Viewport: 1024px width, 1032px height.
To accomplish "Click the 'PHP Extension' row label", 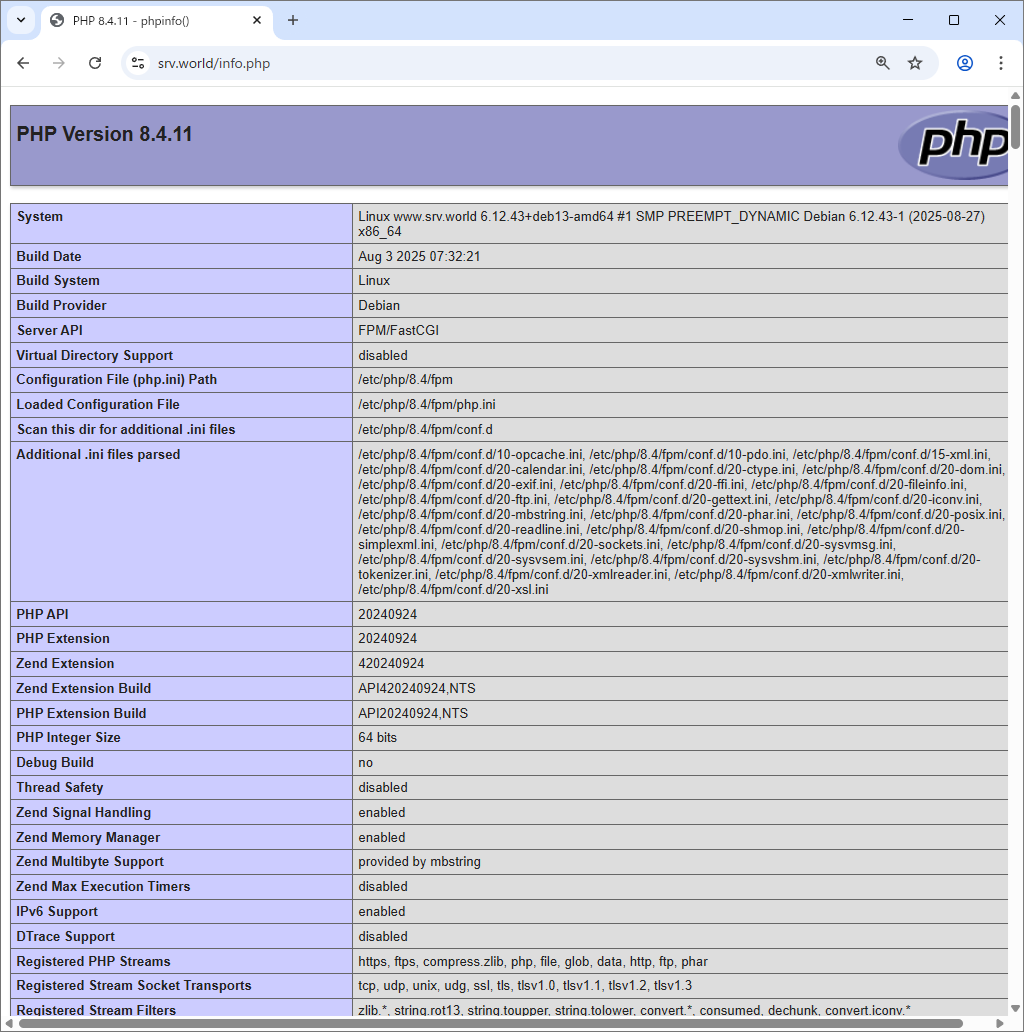I will click(x=63, y=639).
